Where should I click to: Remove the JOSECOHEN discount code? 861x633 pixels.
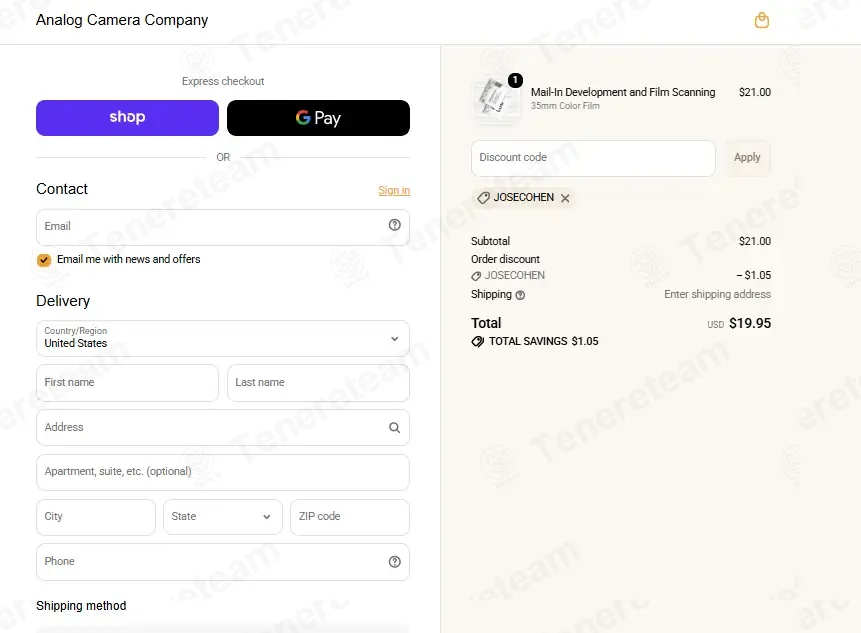(565, 198)
